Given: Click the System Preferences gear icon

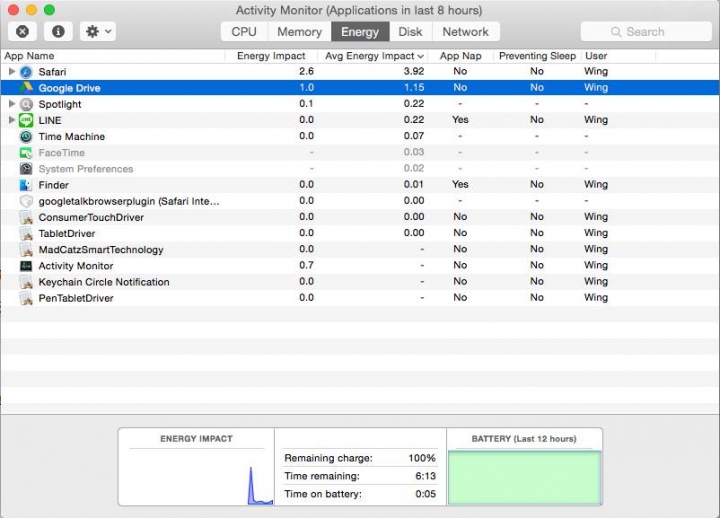Looking at the screenshot, I should [x=26, y=169].
